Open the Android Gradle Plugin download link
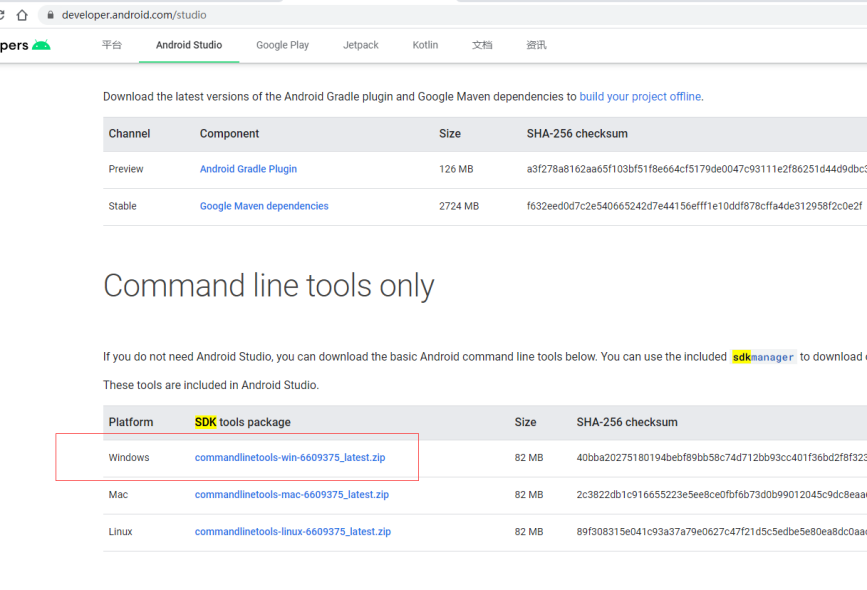The width and height of the screenshot is (867, 590). 248,169
